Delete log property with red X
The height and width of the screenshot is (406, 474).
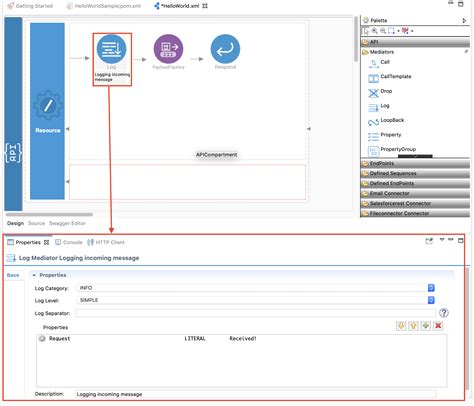pos(438,326)
